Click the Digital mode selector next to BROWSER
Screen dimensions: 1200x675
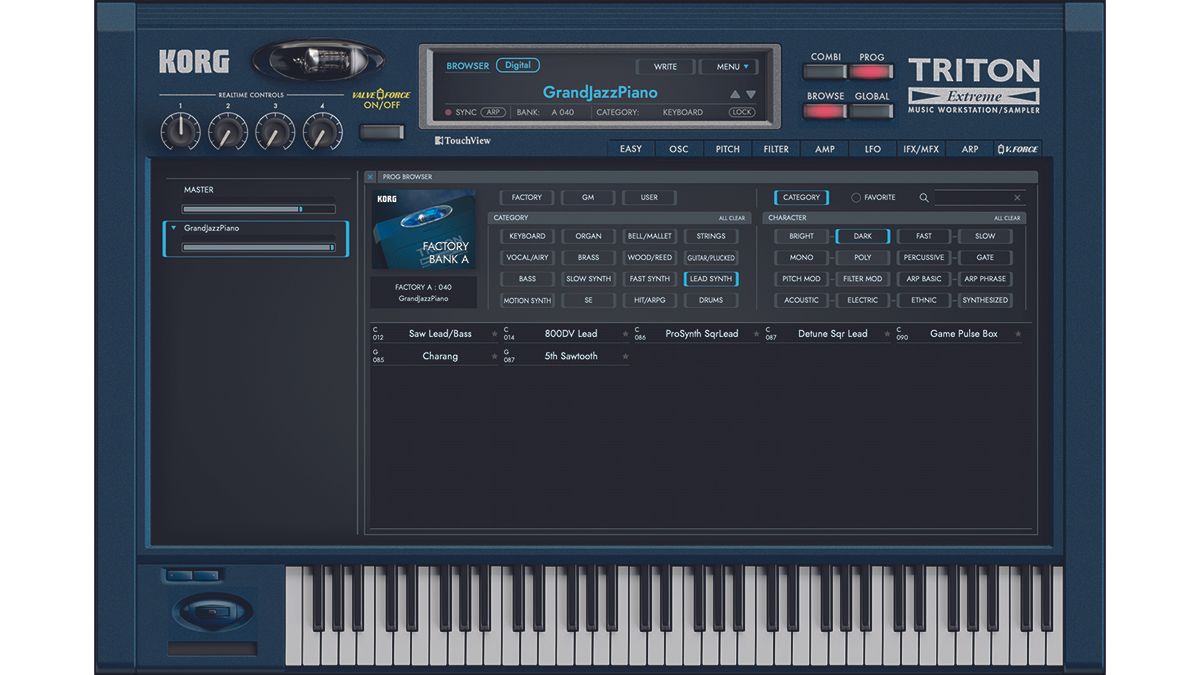coord(518,64)
